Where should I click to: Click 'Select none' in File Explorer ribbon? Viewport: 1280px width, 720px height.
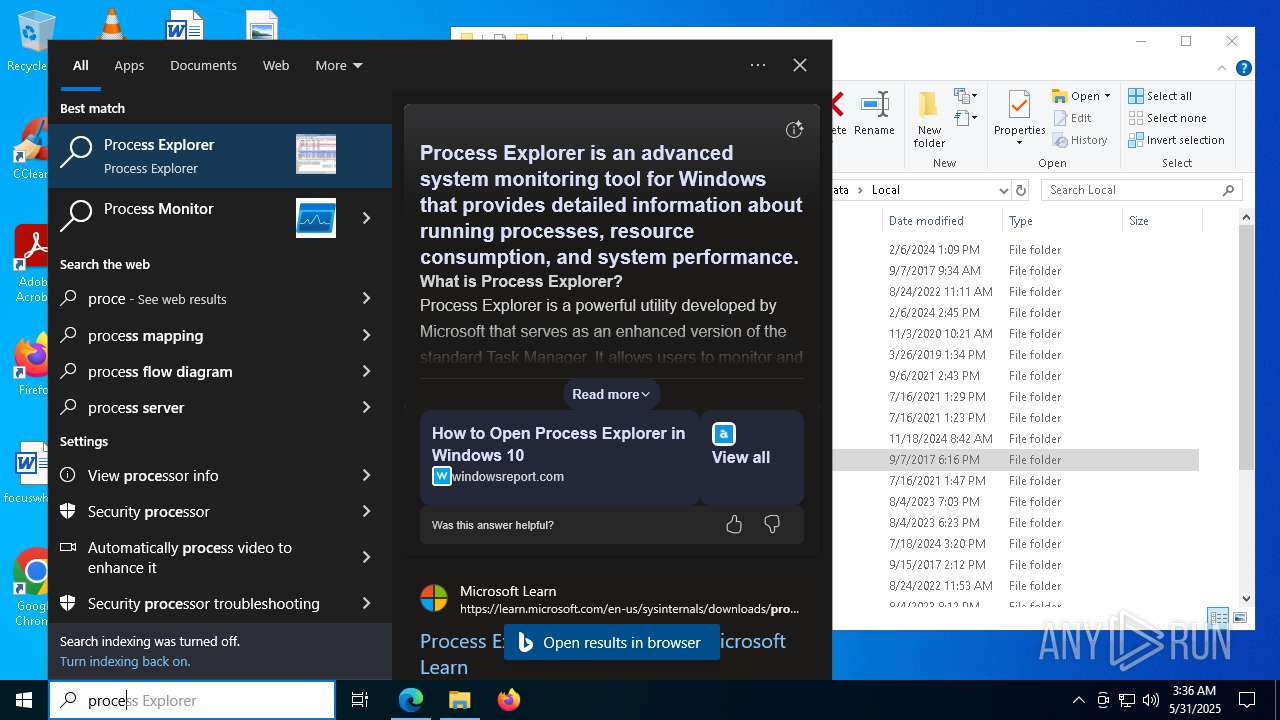[x=1167, y=118]
